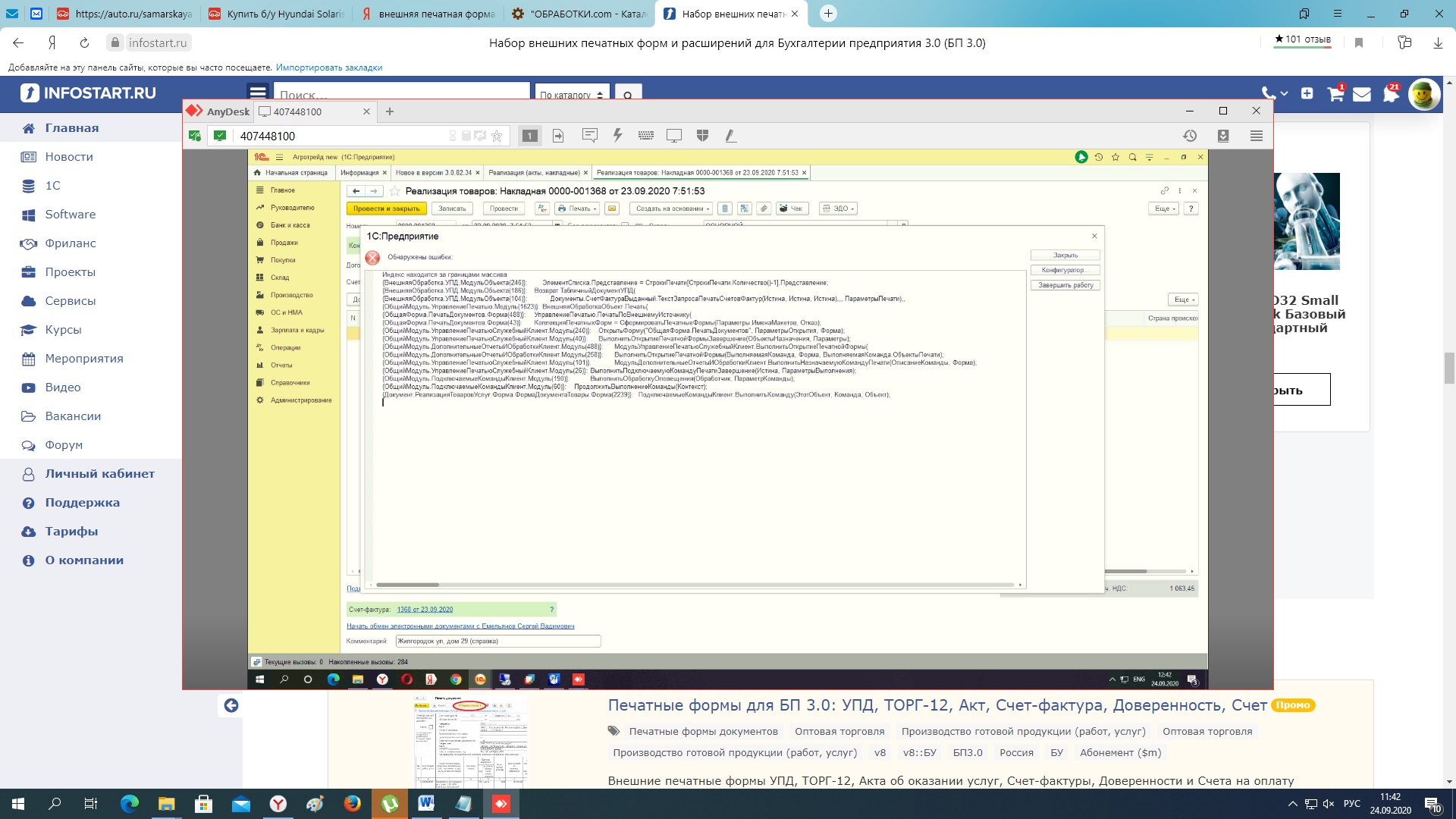The image size is (1456, 819).
Task: Open Word from Windows taskbar
Action: coord(426,804)
